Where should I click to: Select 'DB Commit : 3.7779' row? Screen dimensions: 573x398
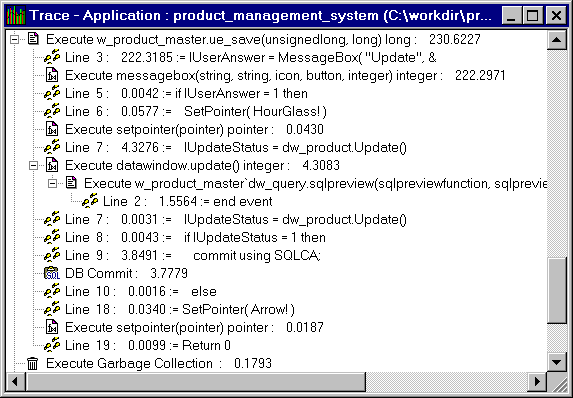pyautogui.click(x=126, y=273)
